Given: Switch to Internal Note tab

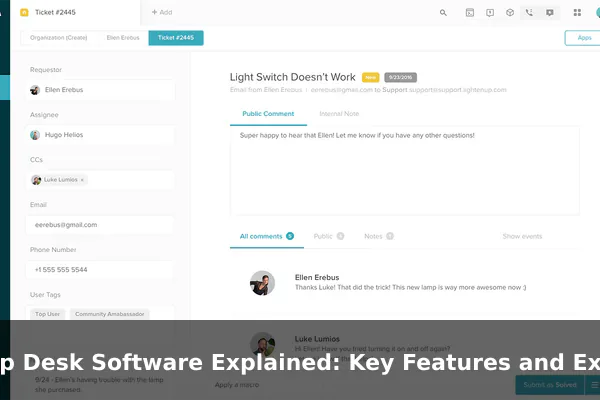Looking at the screenshot, I should (x=339, y=114).
